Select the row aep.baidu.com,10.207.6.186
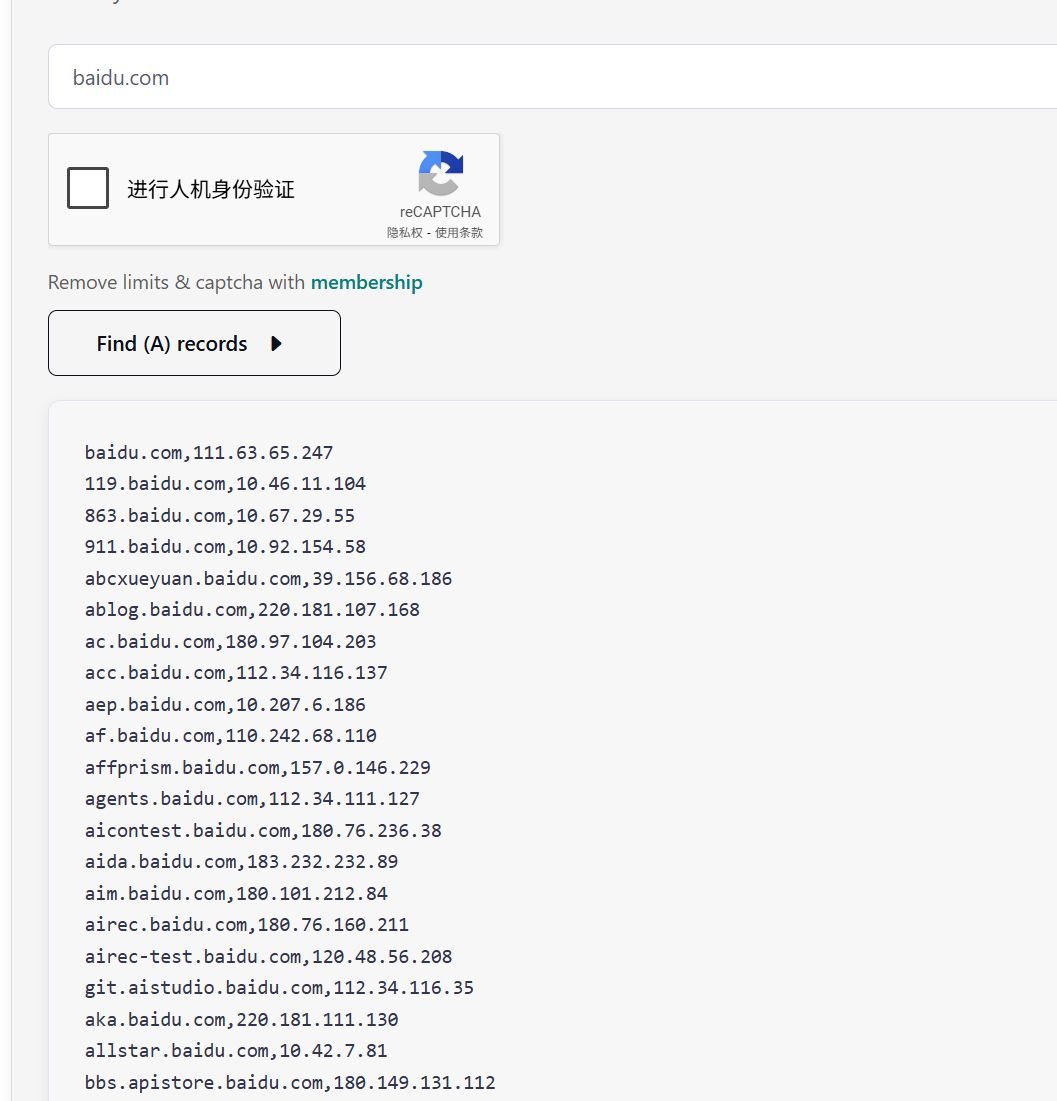 [x=225, y=704]
